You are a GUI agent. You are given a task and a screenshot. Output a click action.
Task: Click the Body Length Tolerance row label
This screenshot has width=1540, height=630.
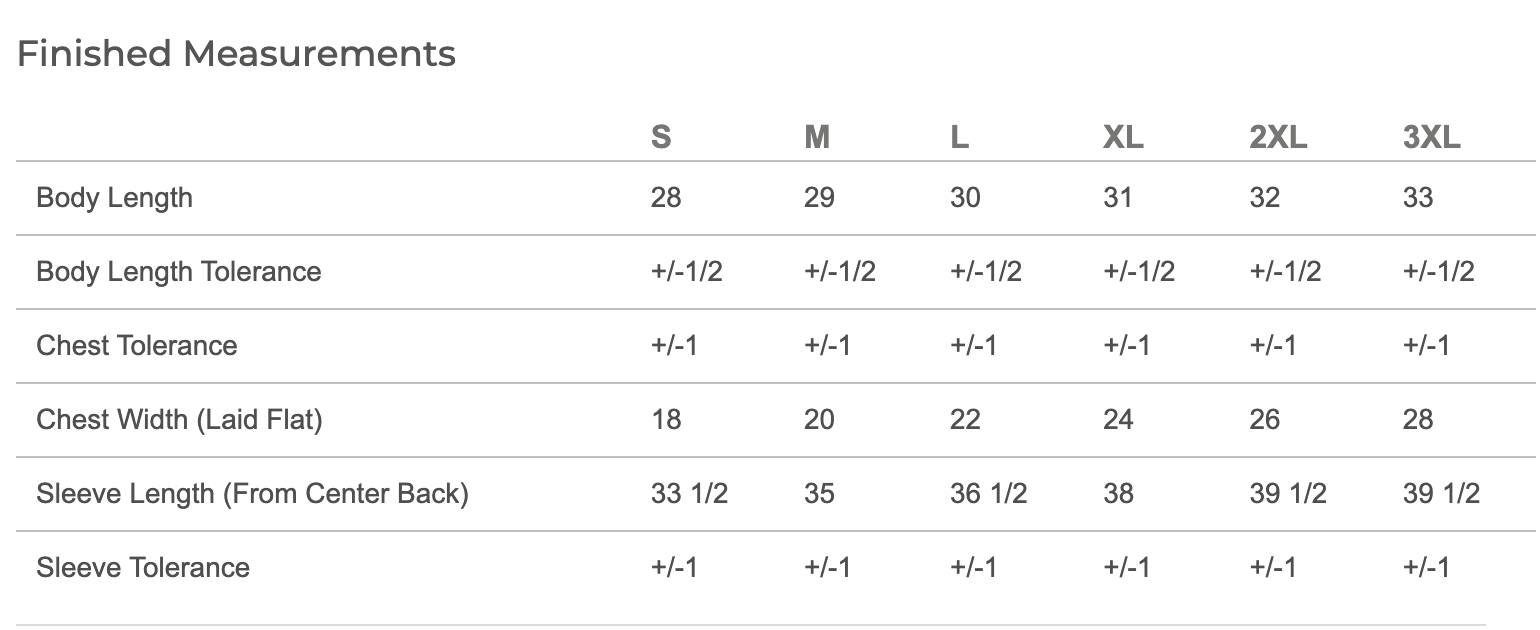tap(179, 272)
